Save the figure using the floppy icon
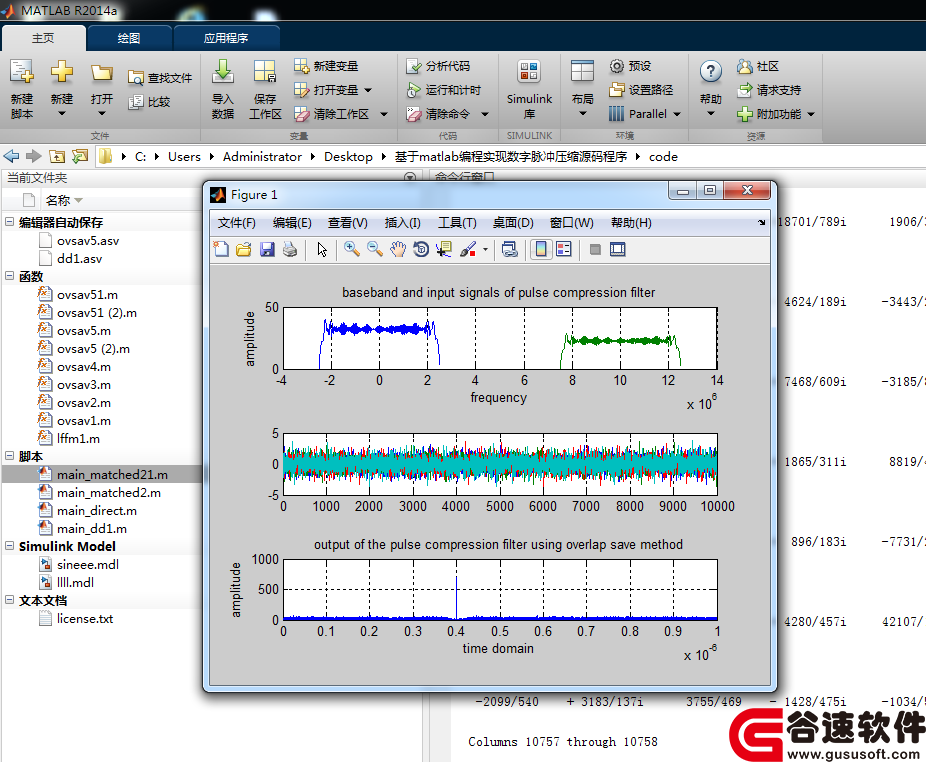 point(267,249)
